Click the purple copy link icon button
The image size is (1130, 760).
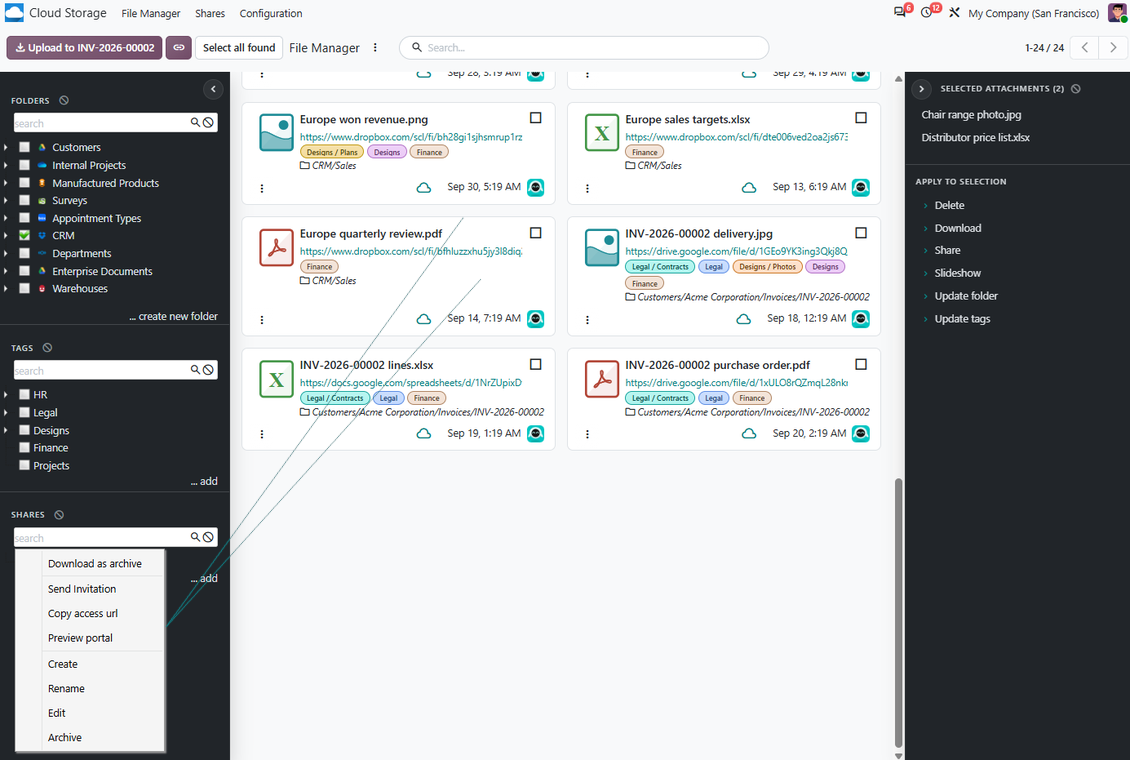tap(179, 48)
